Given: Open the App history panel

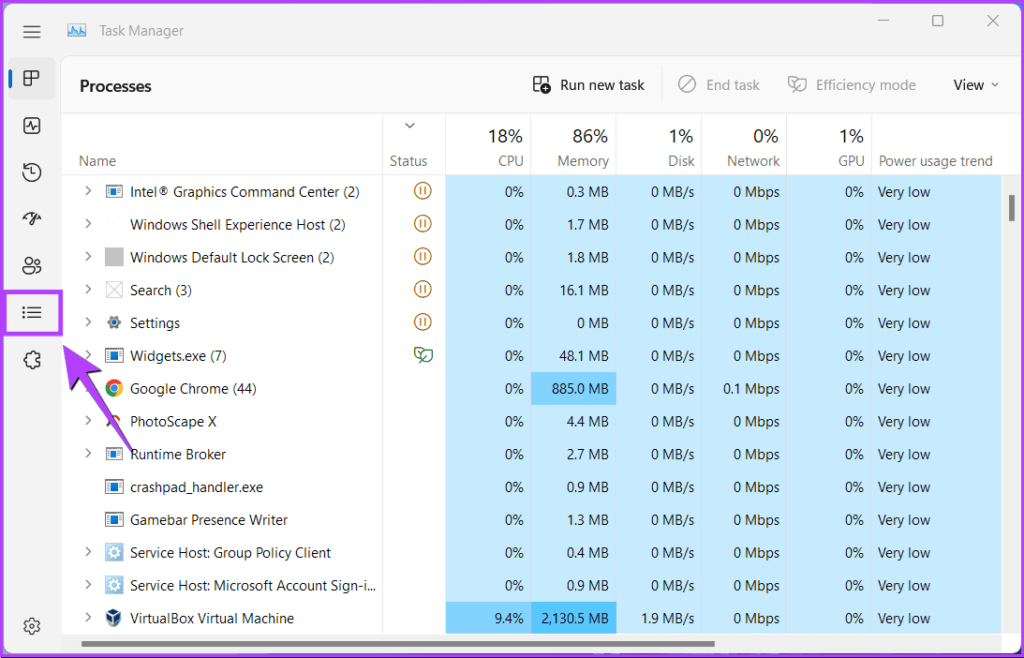Looking at the screenshot, I should click(x=31, y=172).
